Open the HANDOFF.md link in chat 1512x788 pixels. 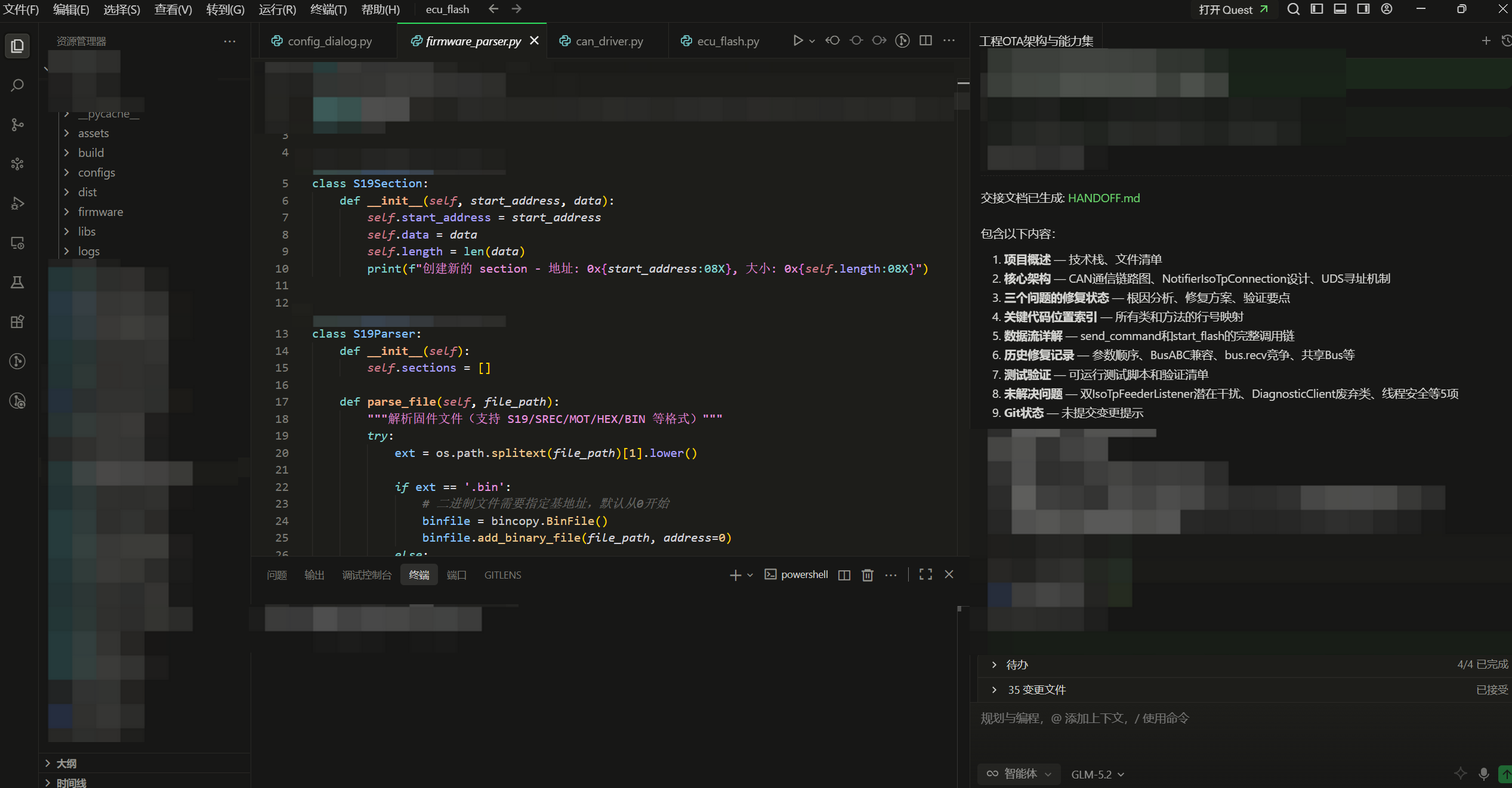click(1104, 198)
